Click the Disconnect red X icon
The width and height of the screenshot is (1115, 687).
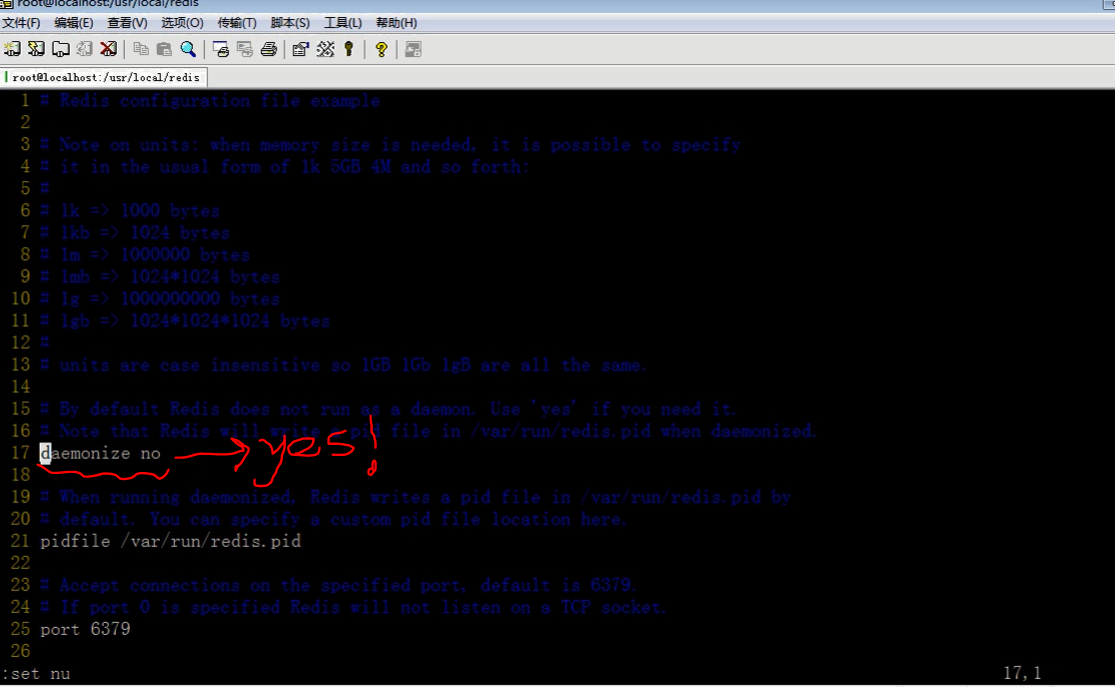click(x=108, y=49)
